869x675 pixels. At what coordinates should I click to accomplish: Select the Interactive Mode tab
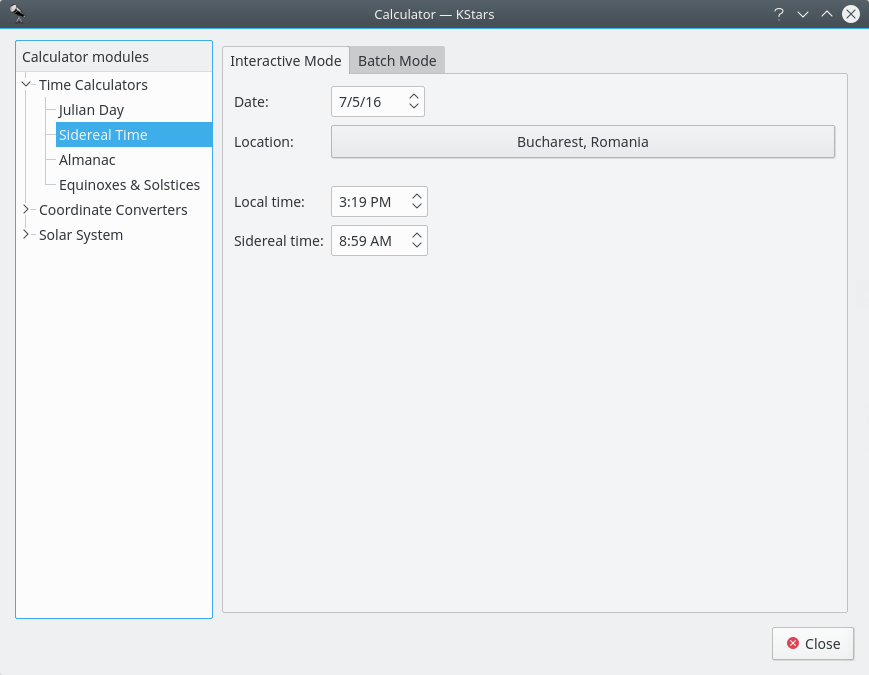(286, 61)
